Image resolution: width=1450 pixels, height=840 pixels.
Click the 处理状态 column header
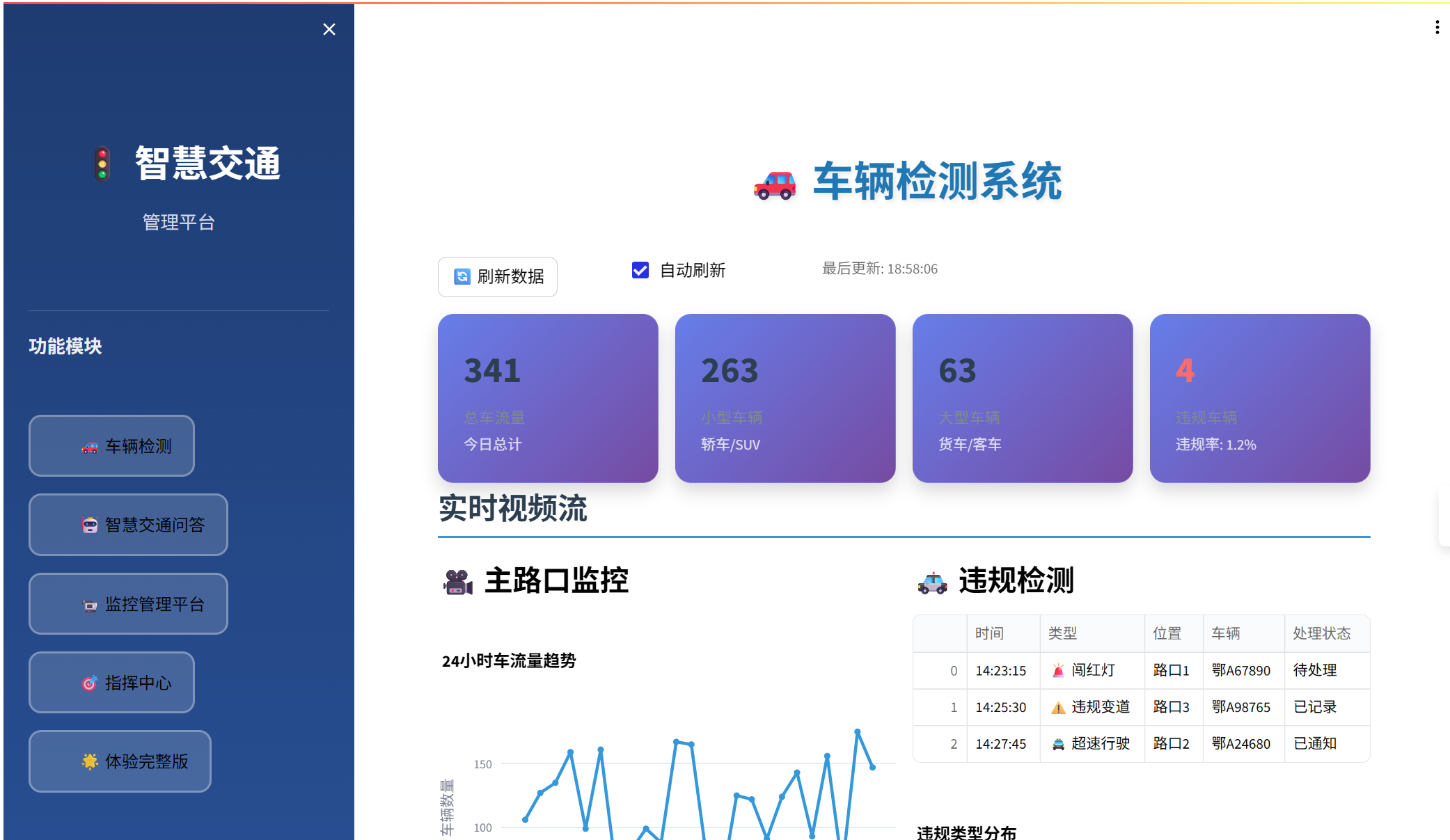(1327, 633)
